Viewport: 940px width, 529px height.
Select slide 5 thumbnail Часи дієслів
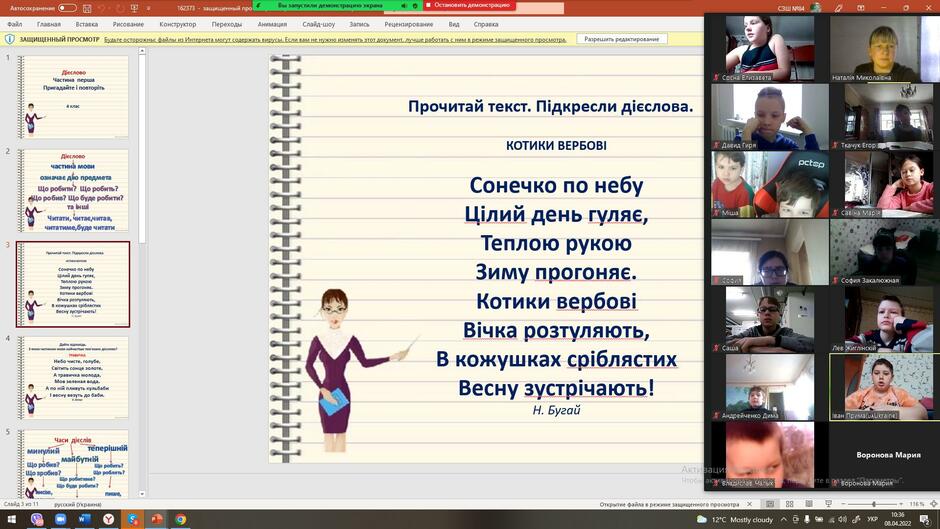click(x=73, y=464)
